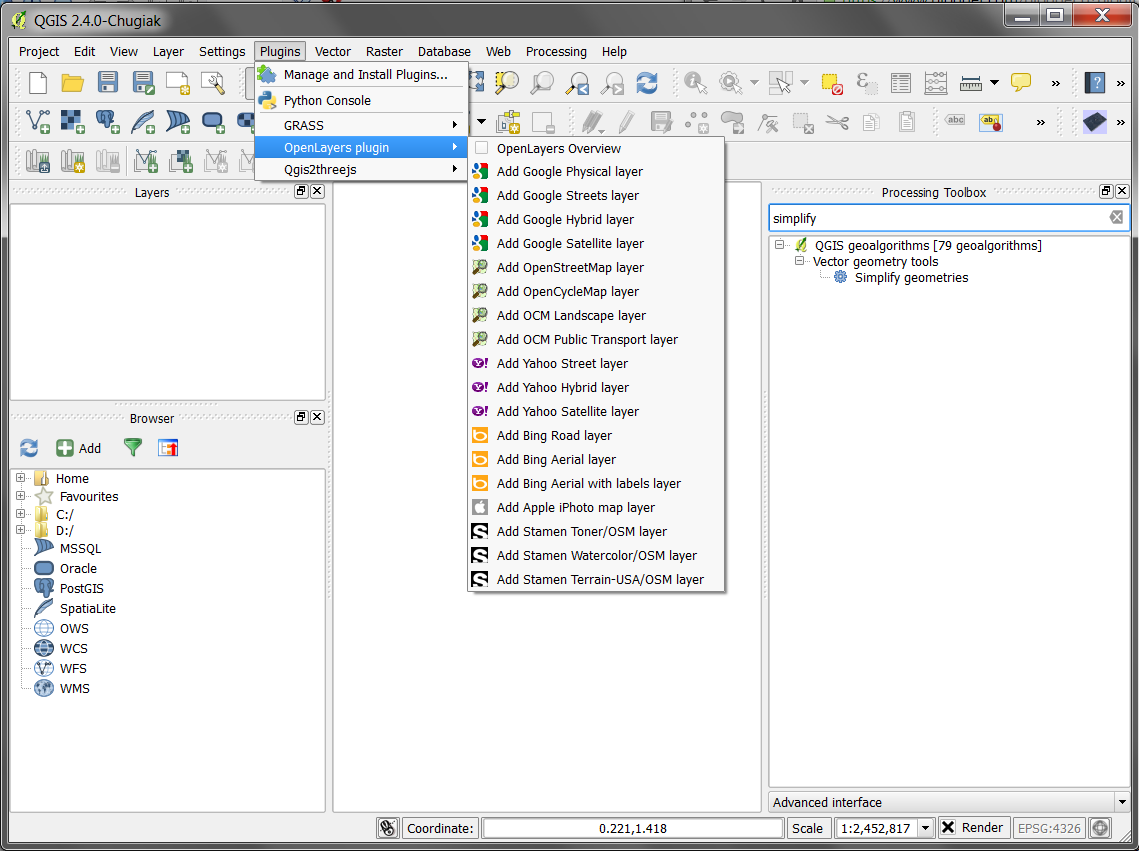Open a new QGIS project
Viewport: 1139px width, 851px height.
click(37, 83)
